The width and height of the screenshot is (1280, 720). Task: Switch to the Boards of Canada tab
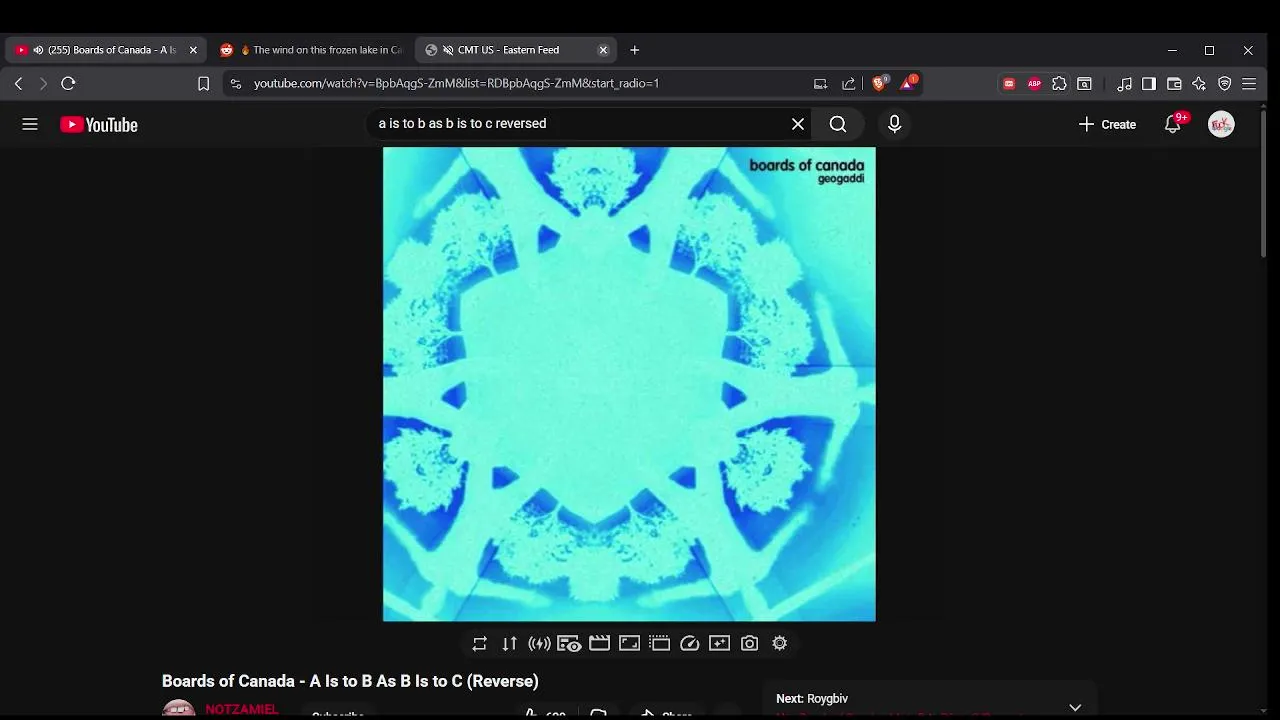point(106,50)
